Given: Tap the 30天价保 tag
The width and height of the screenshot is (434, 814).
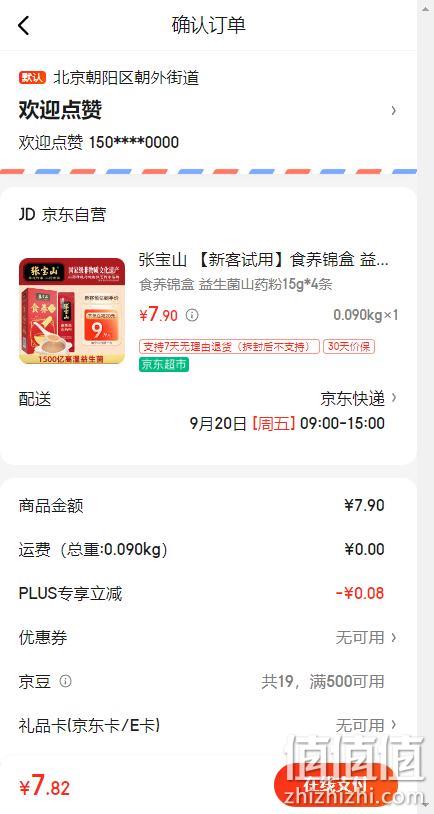Looking at the screenshot, I should click(349, 346).
